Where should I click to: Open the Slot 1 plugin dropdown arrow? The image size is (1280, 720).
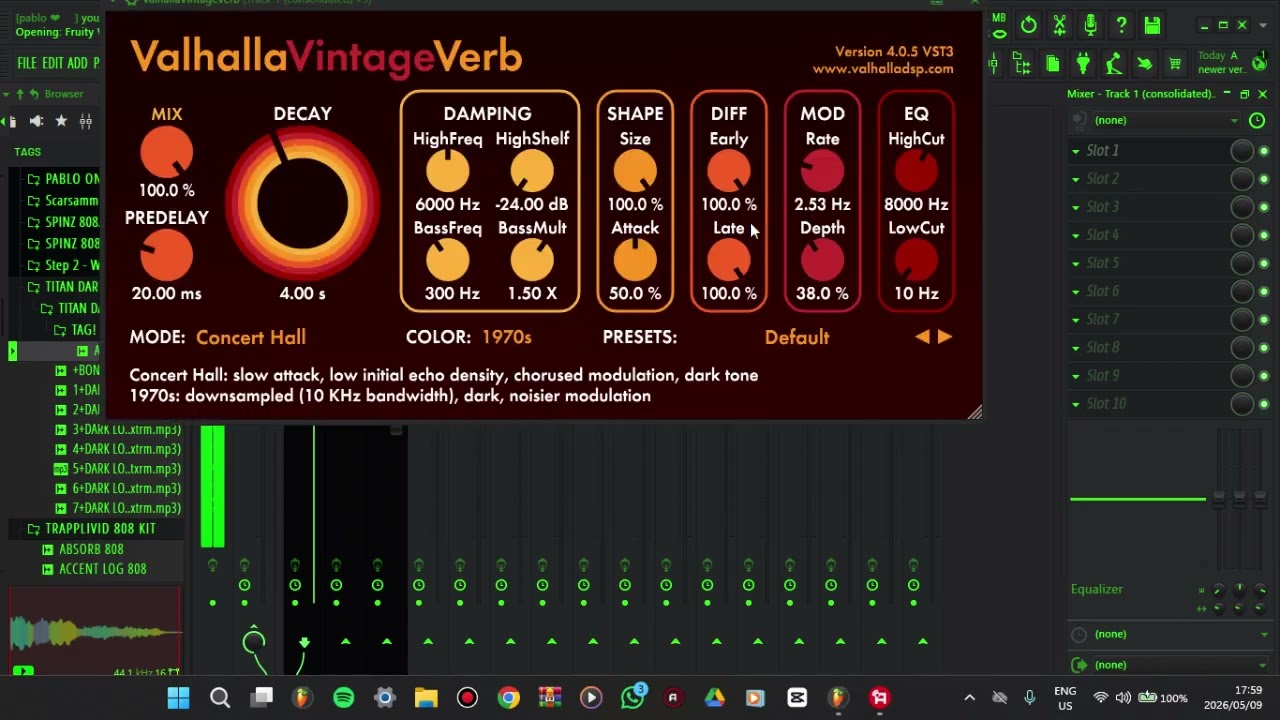coord(1076,151)
